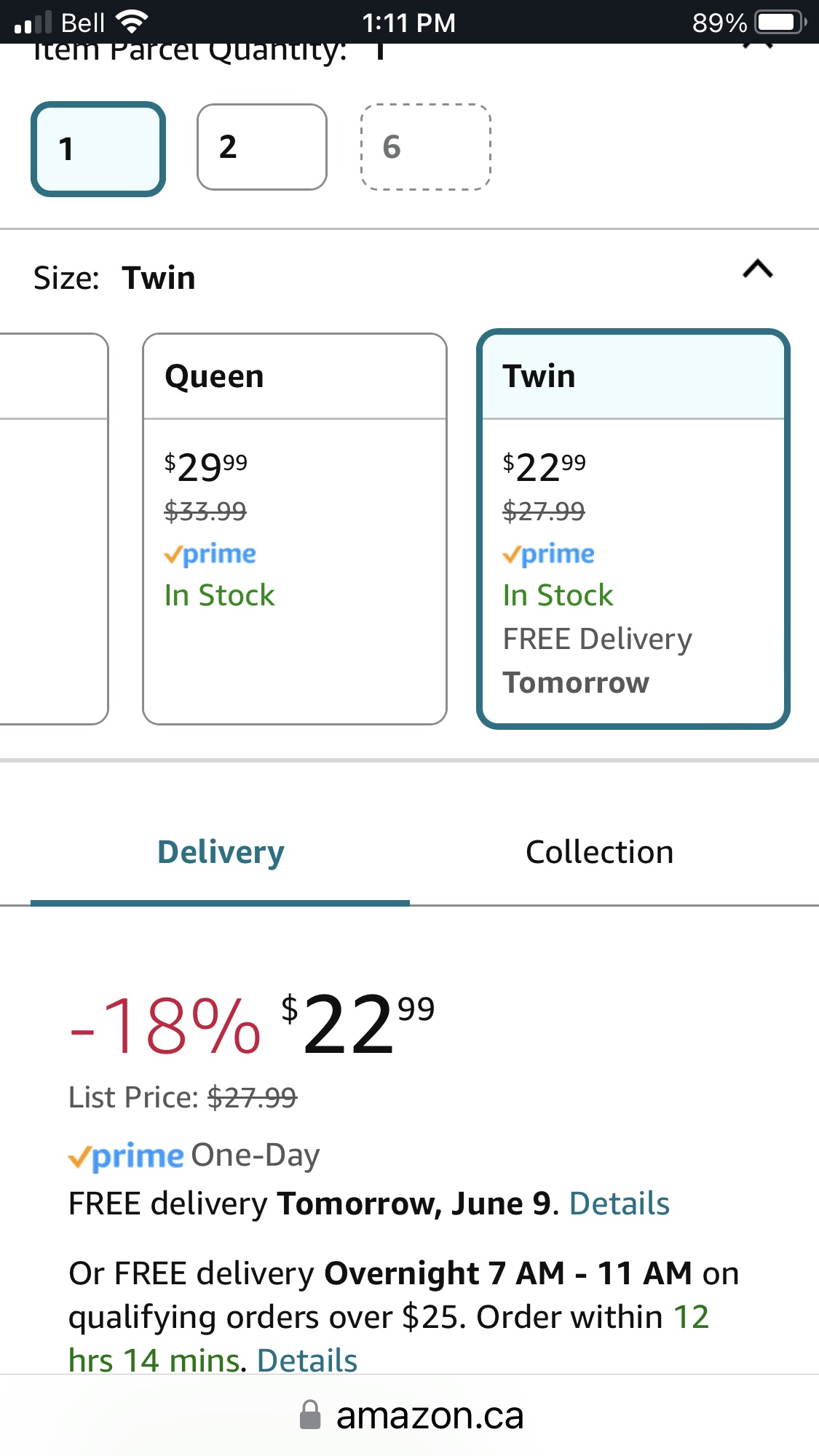The width and height of the screenshot is (819, 1456).
Task: Select the Twin size card
Action: [633, 528]
